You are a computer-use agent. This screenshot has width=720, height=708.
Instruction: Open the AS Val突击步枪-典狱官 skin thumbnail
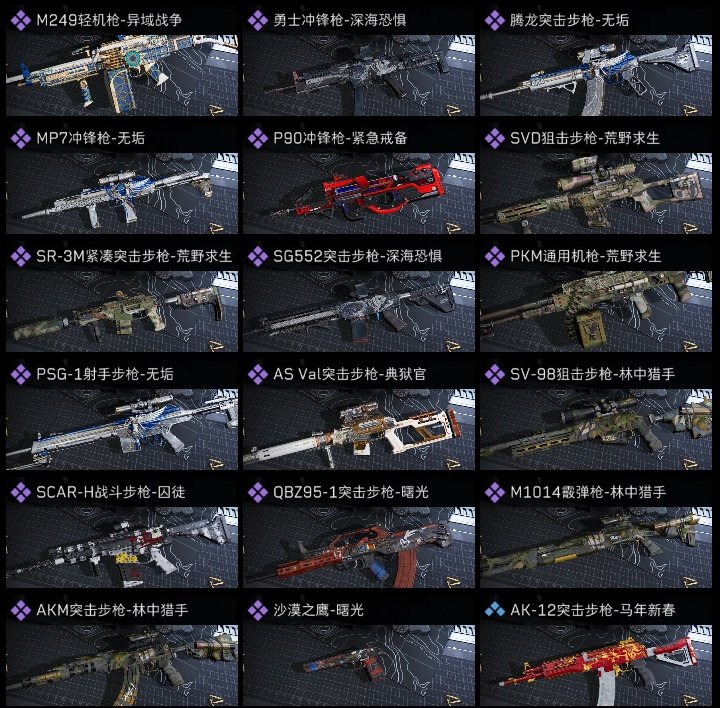pos(359,429)
